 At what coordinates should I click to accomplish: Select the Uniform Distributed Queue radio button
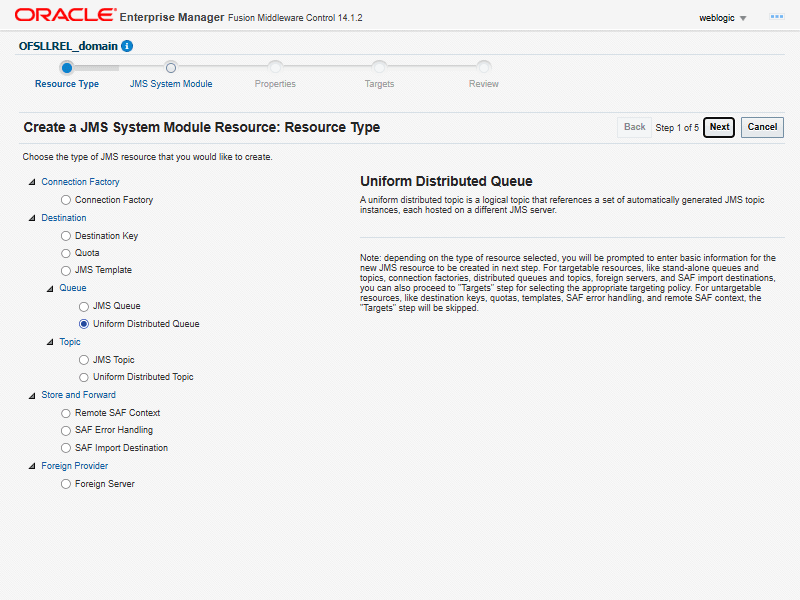coord(84,324)
